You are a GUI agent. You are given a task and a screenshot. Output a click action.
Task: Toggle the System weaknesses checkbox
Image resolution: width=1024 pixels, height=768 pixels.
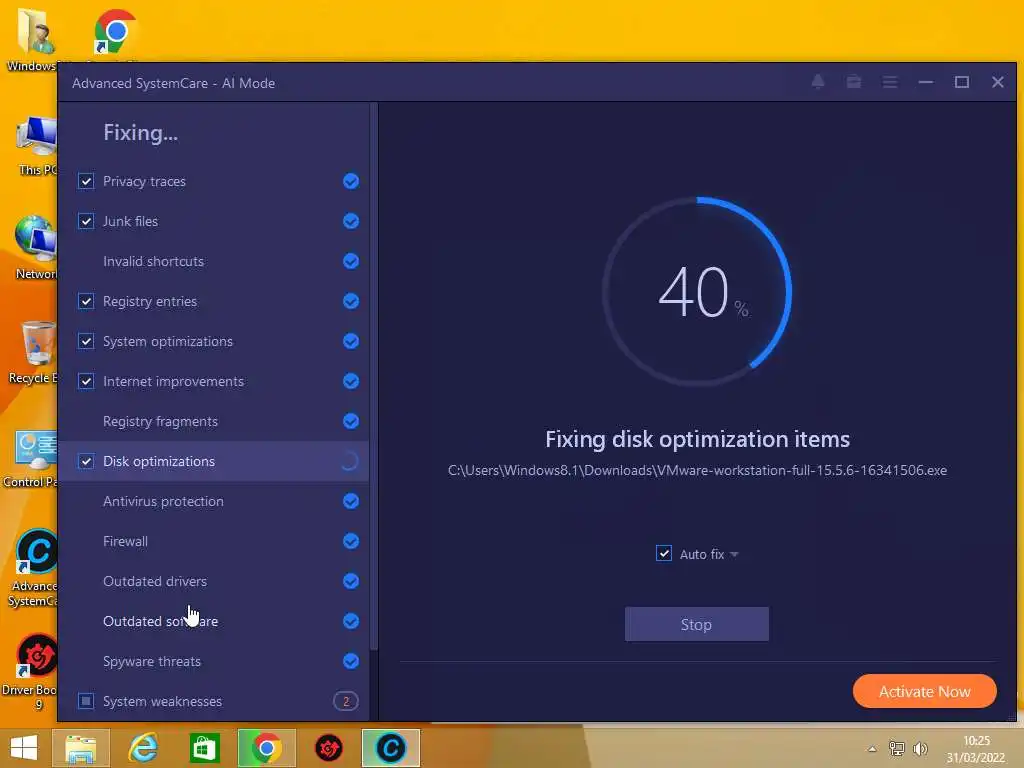[86, 701]
